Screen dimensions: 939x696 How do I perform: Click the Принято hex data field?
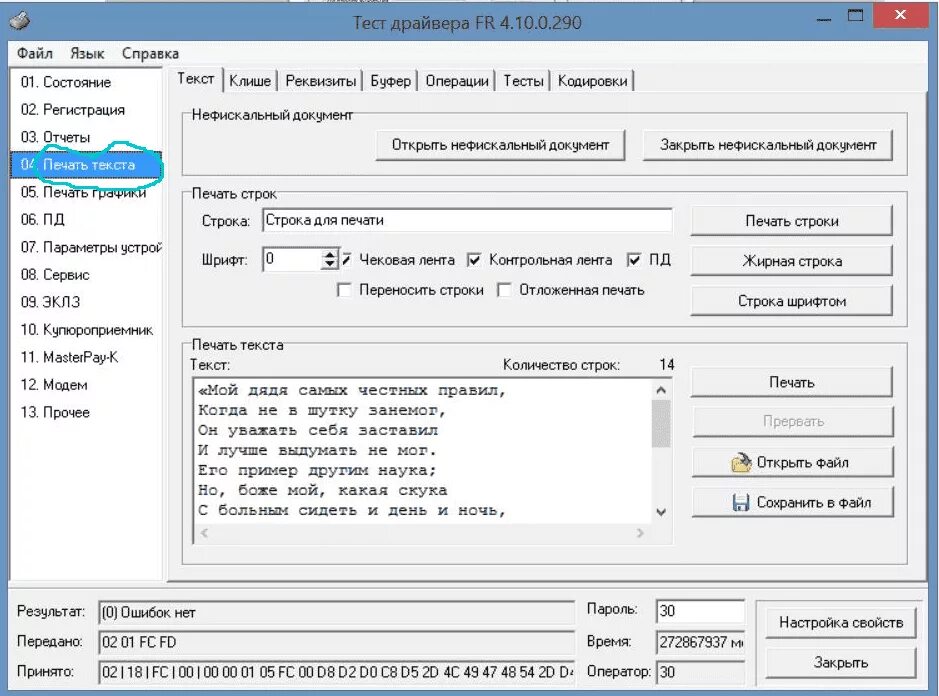337,672
